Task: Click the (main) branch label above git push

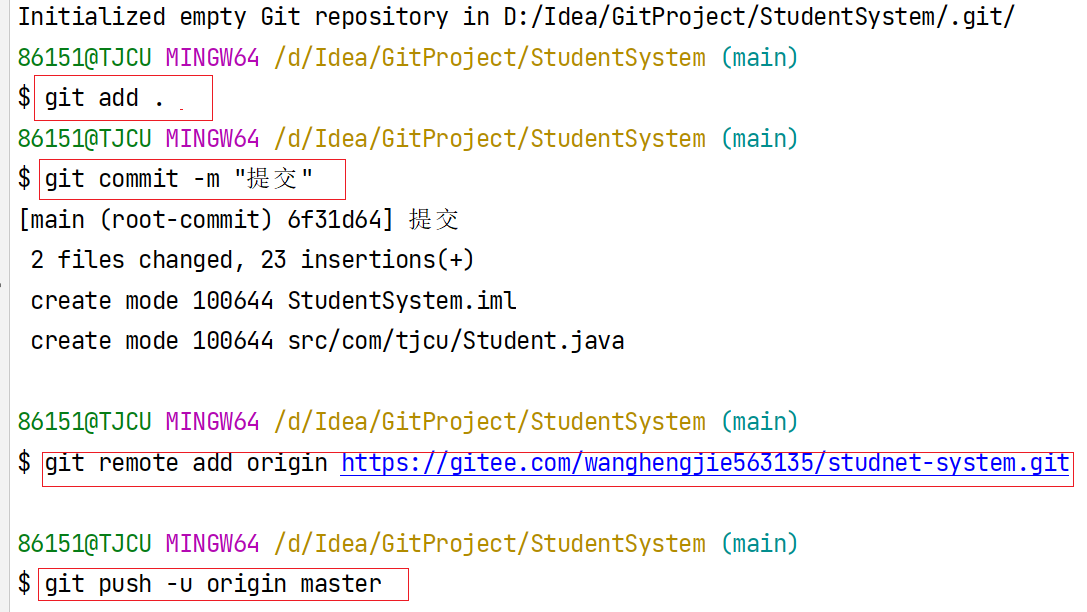Action: click(760, 544)
